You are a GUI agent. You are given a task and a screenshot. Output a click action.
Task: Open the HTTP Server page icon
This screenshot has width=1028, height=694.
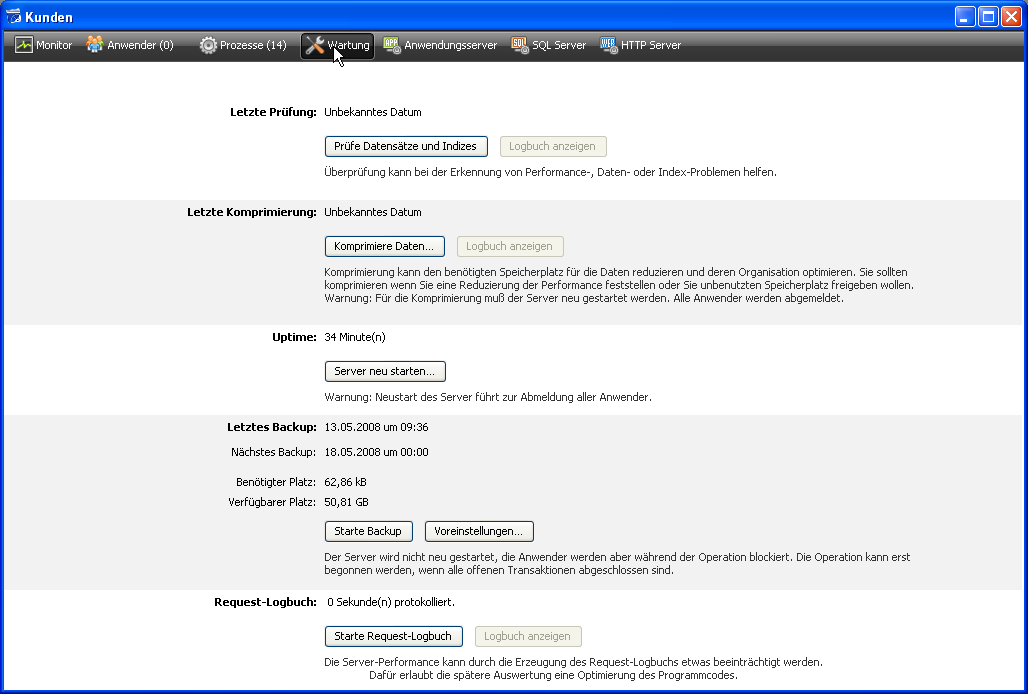[x=608, y=45]
